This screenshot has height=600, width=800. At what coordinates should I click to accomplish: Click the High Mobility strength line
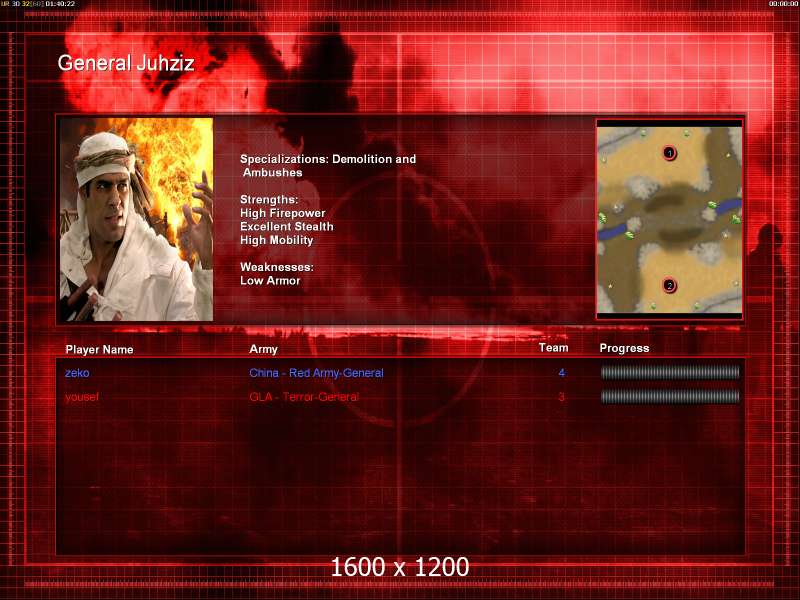[277, 240]
